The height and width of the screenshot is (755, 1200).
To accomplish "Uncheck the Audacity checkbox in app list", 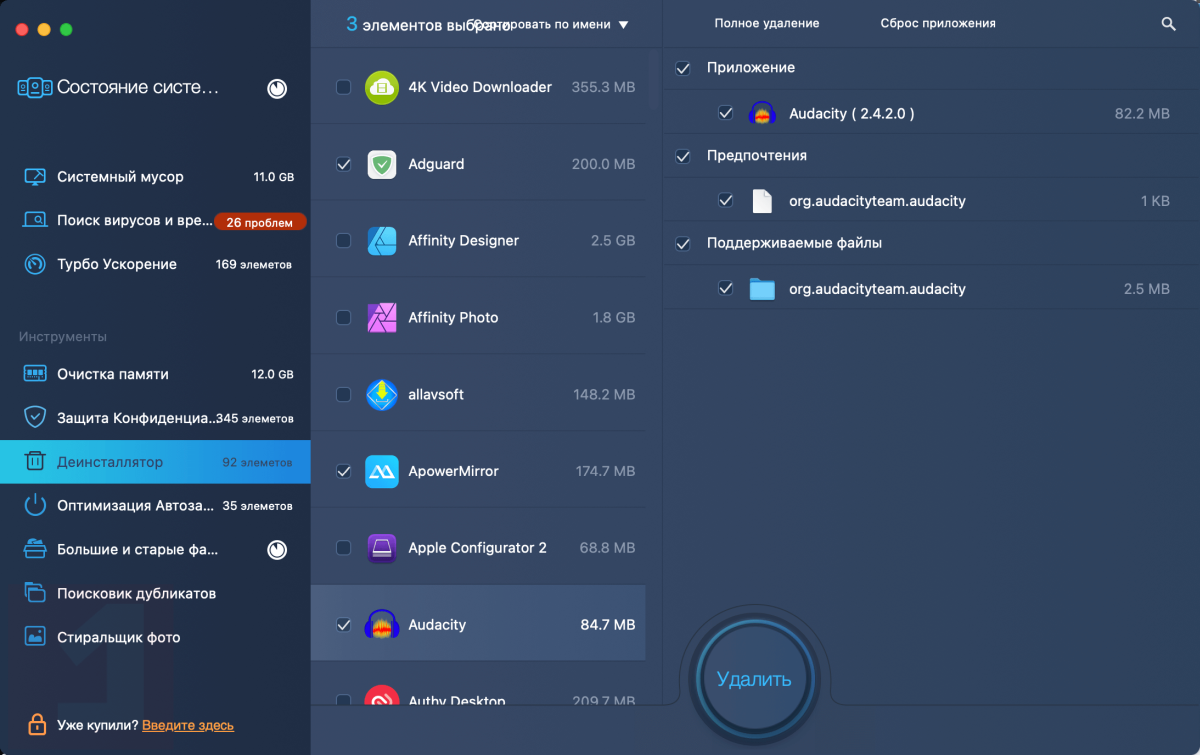I will [344, 625].
